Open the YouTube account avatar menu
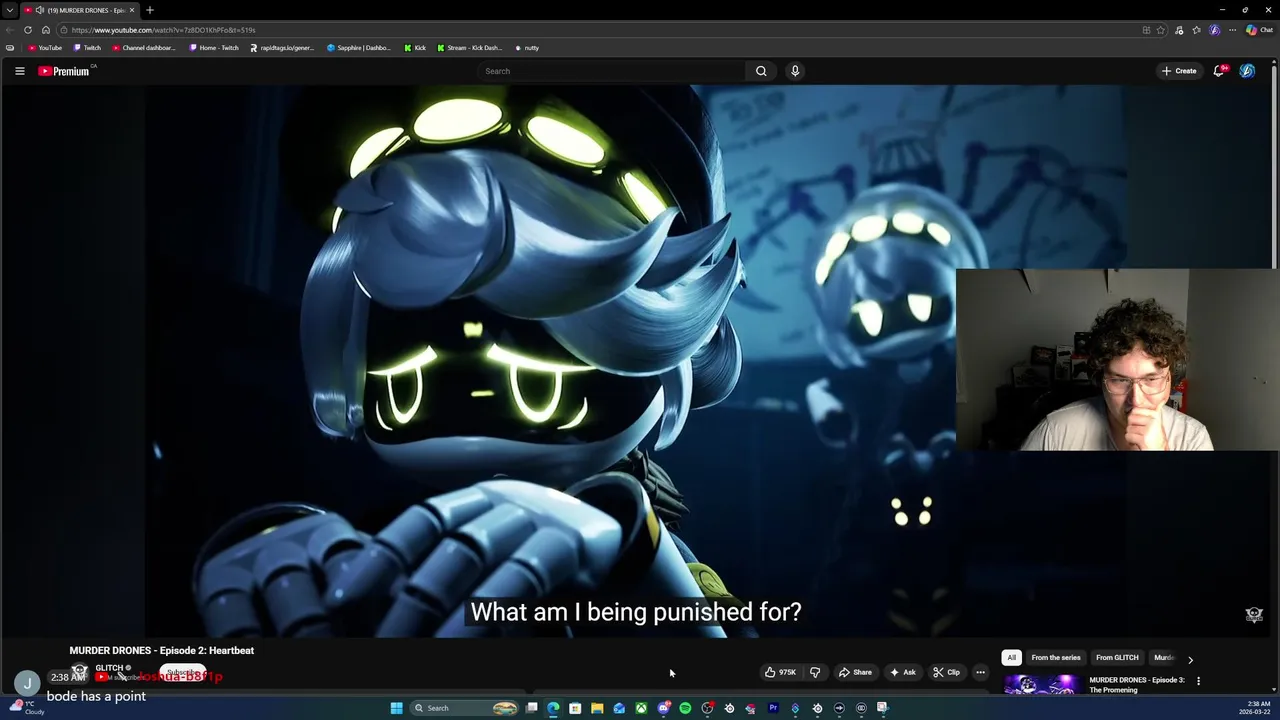 point(1247,71)
